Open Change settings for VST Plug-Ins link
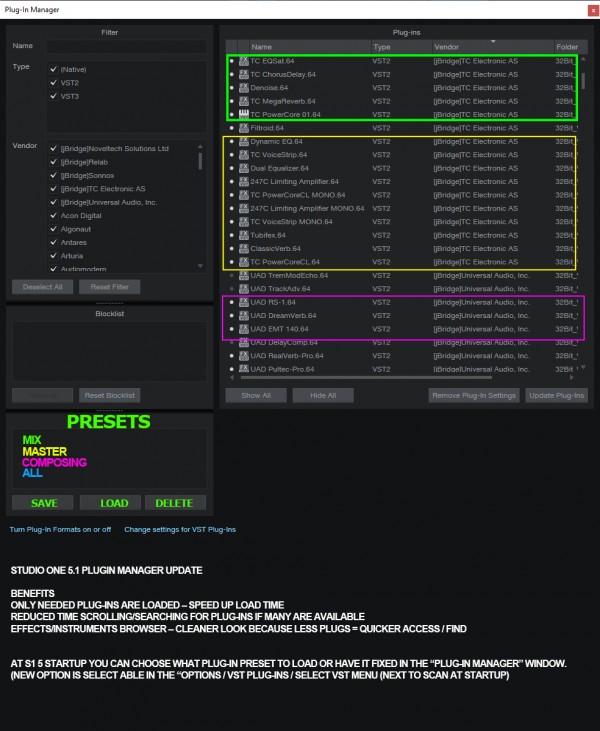The height and width of the screenshot is (731, 600). coord(180,529)
